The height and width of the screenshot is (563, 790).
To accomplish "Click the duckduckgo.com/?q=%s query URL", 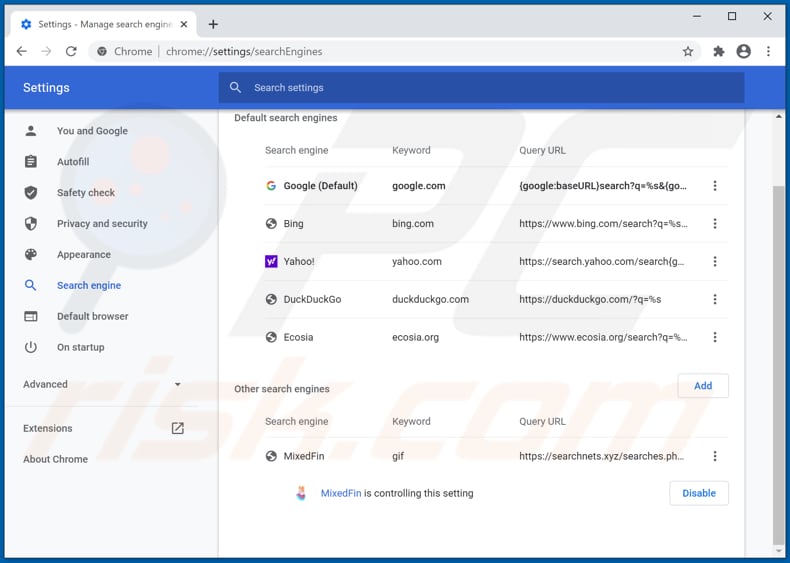I will pyautogui.click(x=590, y=299).
